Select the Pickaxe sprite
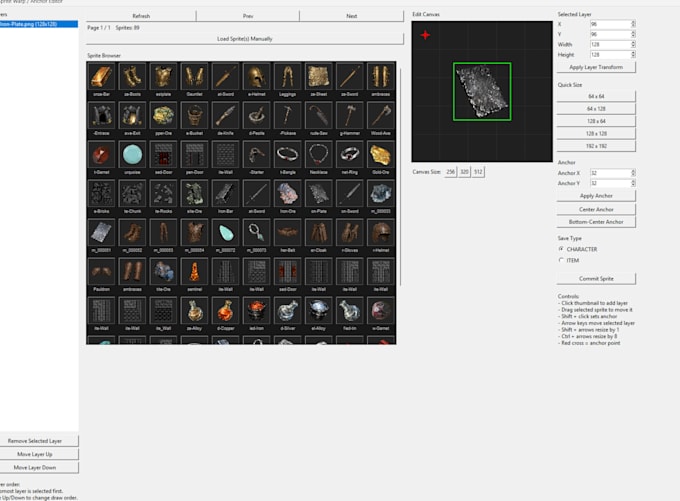The image size is (680, 501). click(x=288, y=115)
